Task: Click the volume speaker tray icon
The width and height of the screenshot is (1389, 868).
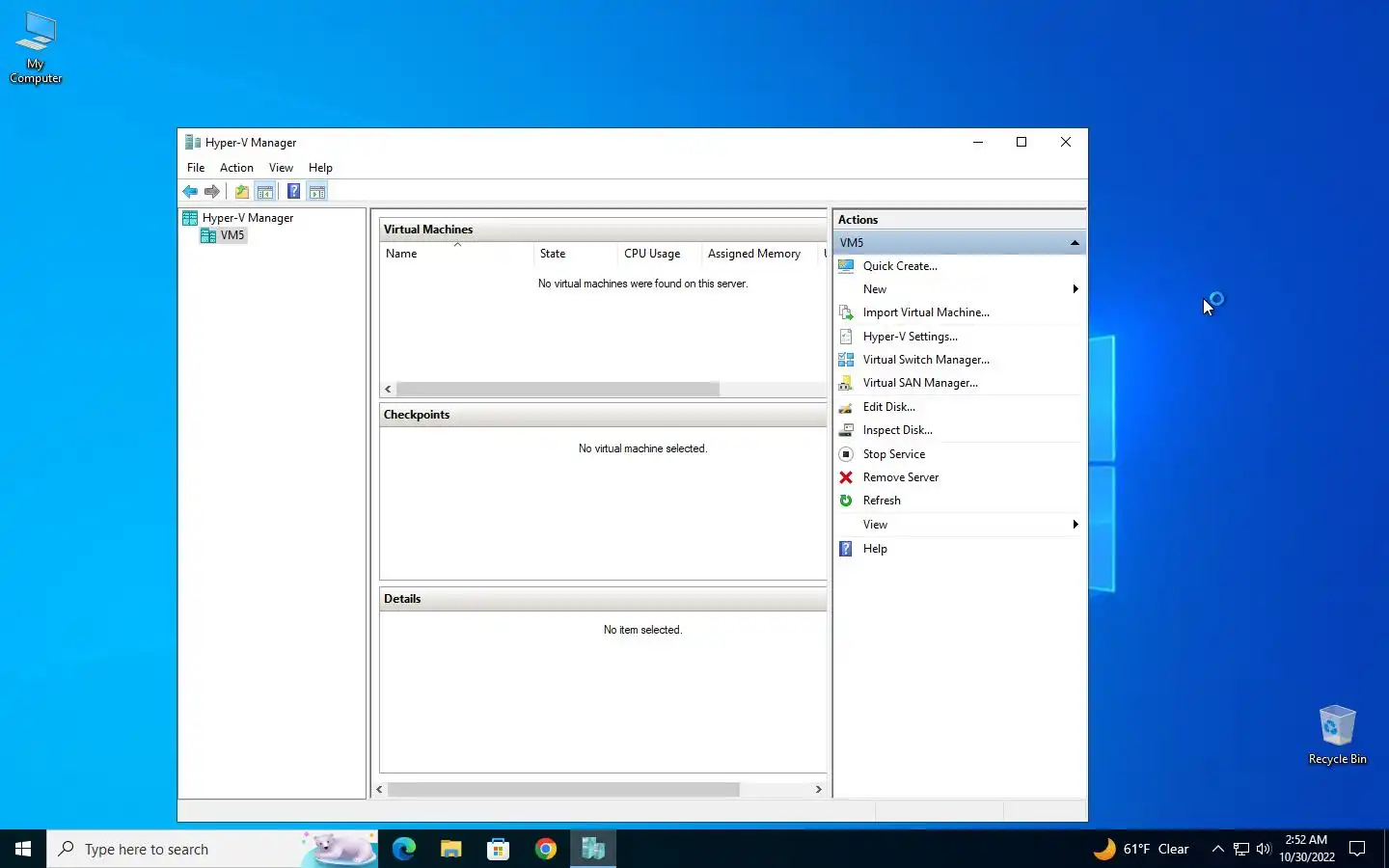Action: point(1264,849)
